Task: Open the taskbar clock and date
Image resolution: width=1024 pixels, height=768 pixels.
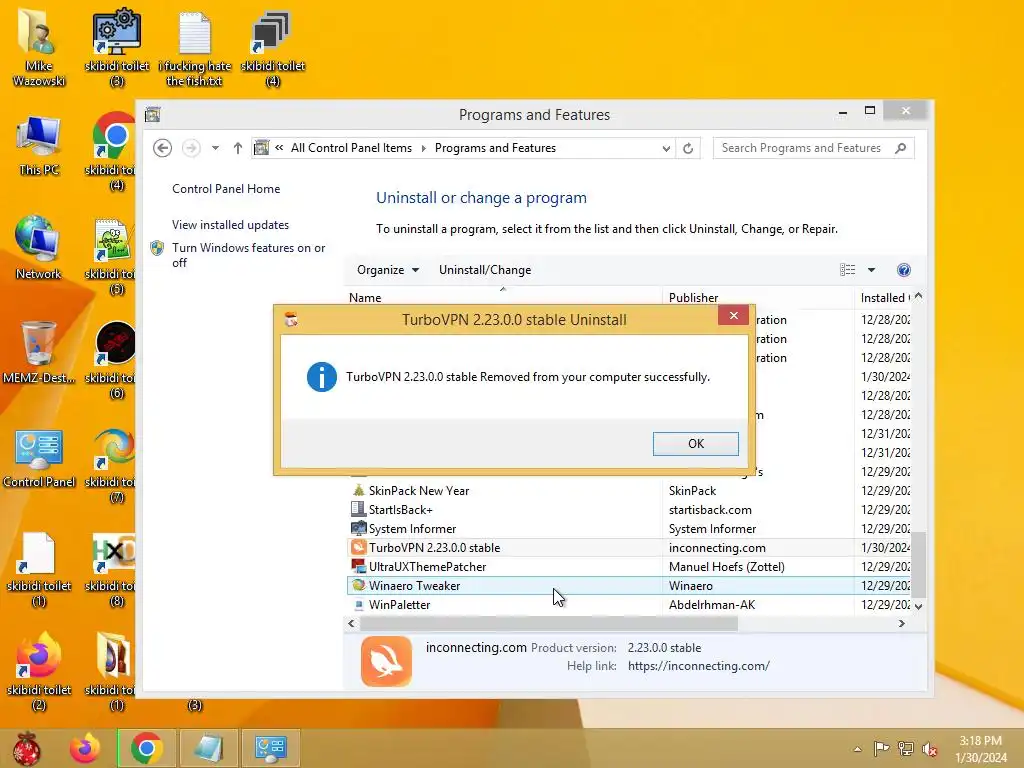Action: click(x=981, y=749)
